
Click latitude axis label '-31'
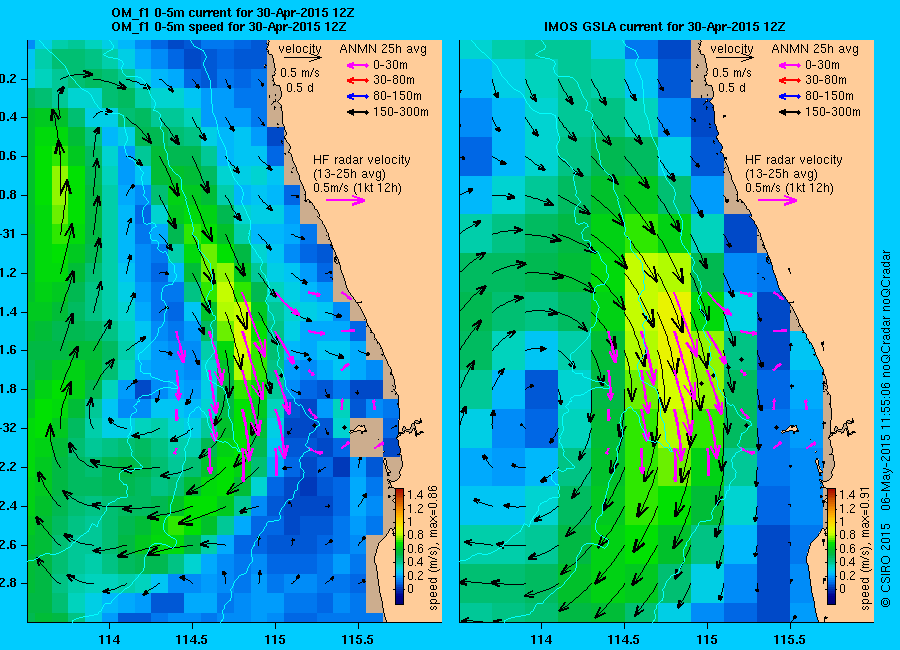tap(8, 234)
